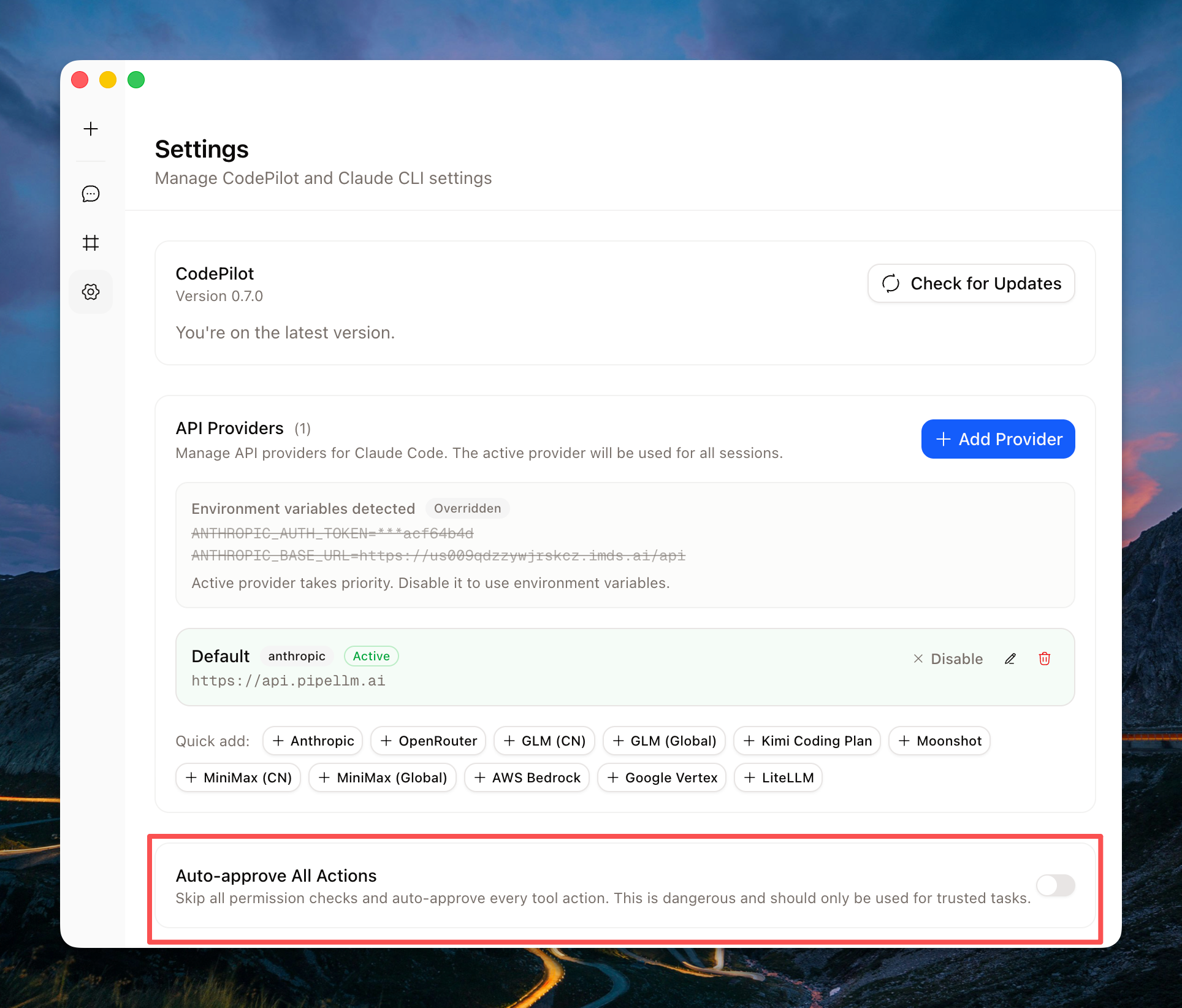Click the plus icon for new chat

[x=91, y=129]
